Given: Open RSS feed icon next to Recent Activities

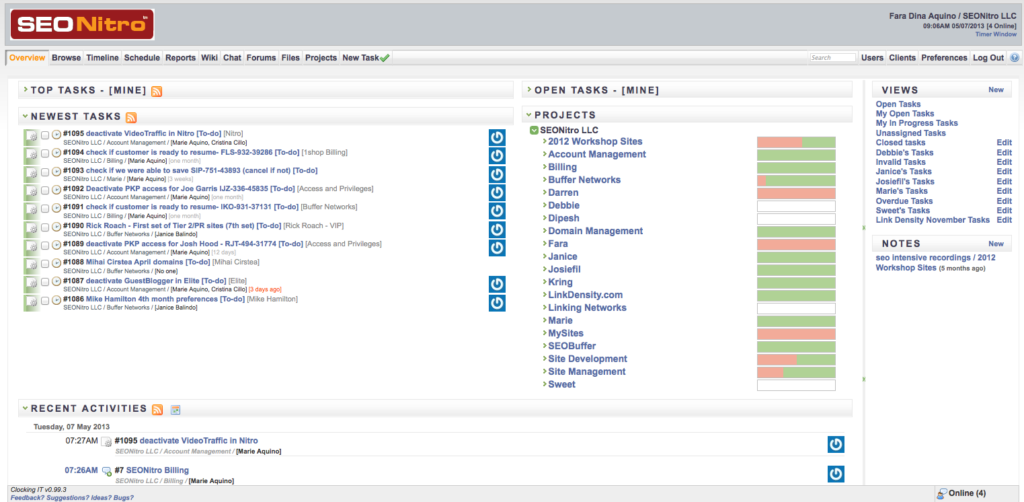Looking at the screenshot, I should (x=157, y=409).
